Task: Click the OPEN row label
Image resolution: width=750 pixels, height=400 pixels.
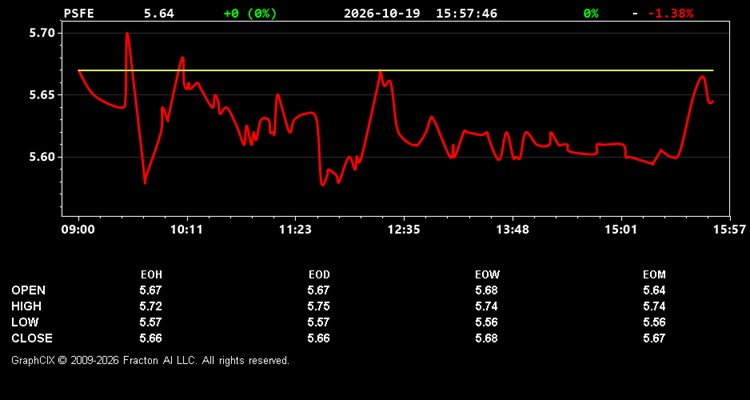Action: pyautogui.click(x=29, y=290)
